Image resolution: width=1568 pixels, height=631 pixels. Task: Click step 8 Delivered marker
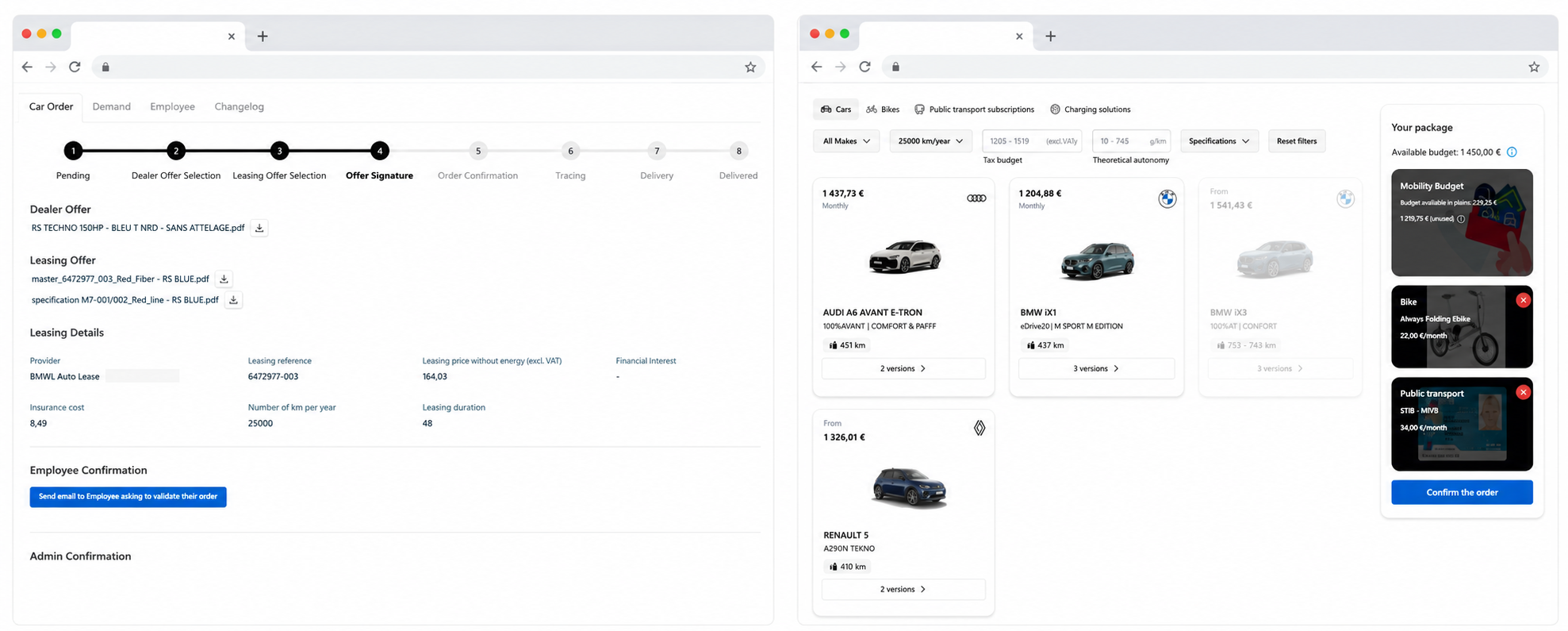pyautogui.click(x=738, y=151)
